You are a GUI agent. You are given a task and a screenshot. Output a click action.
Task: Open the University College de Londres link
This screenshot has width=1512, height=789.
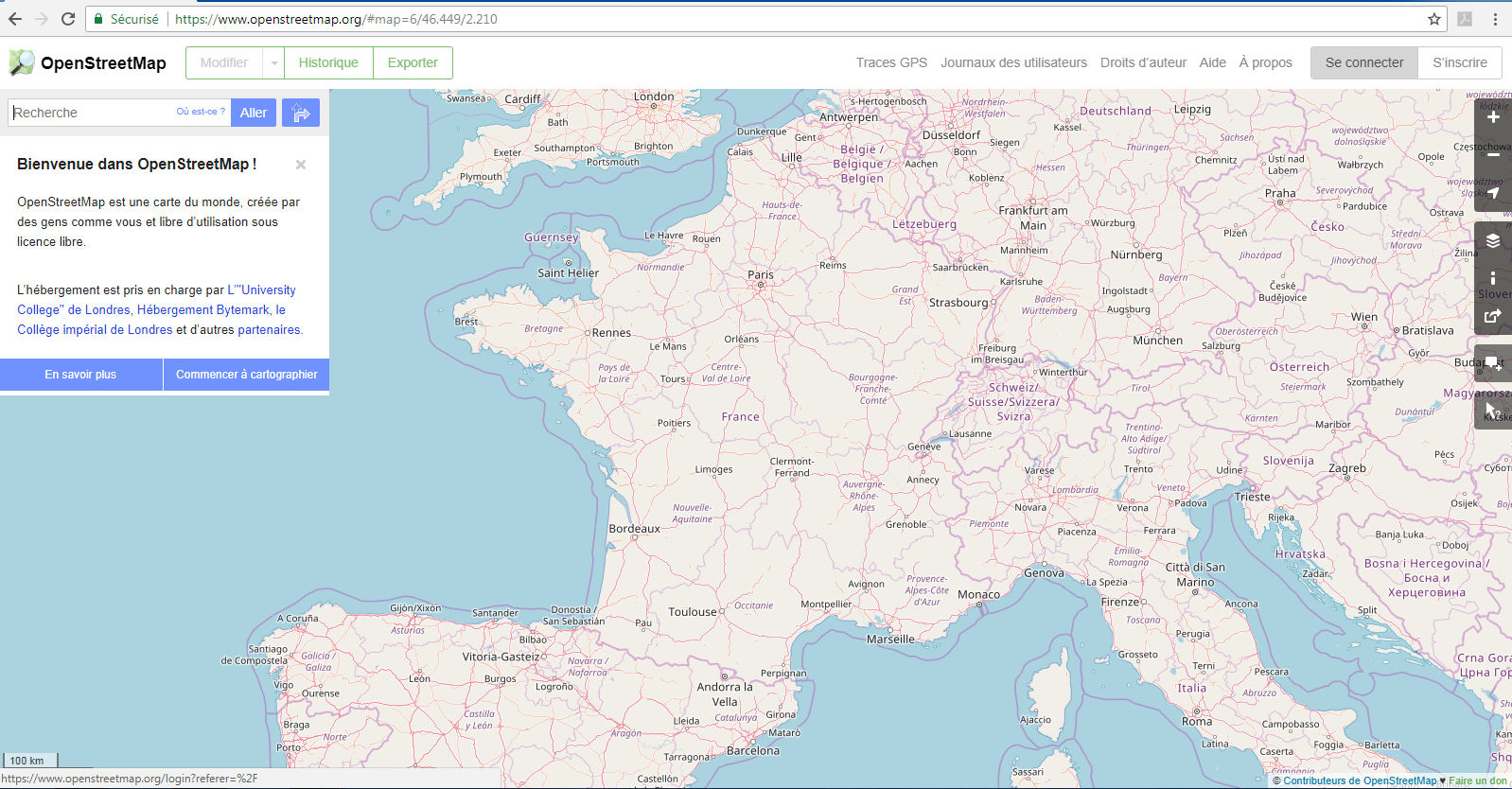pyautogui.click(x=156, y=300)
